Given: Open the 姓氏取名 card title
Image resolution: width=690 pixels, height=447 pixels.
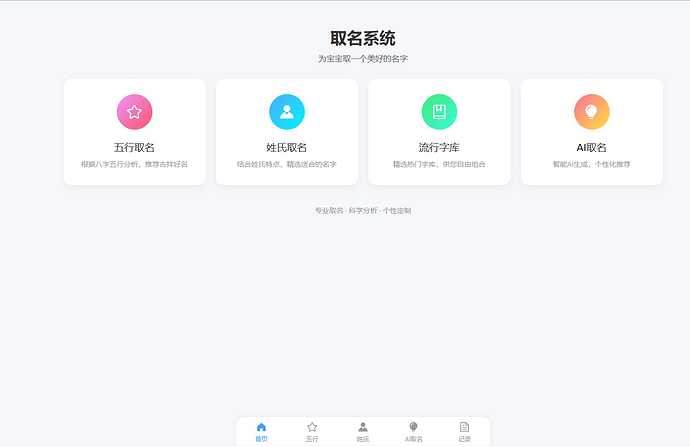Looking at the screenshot, I should click(287, 147).
